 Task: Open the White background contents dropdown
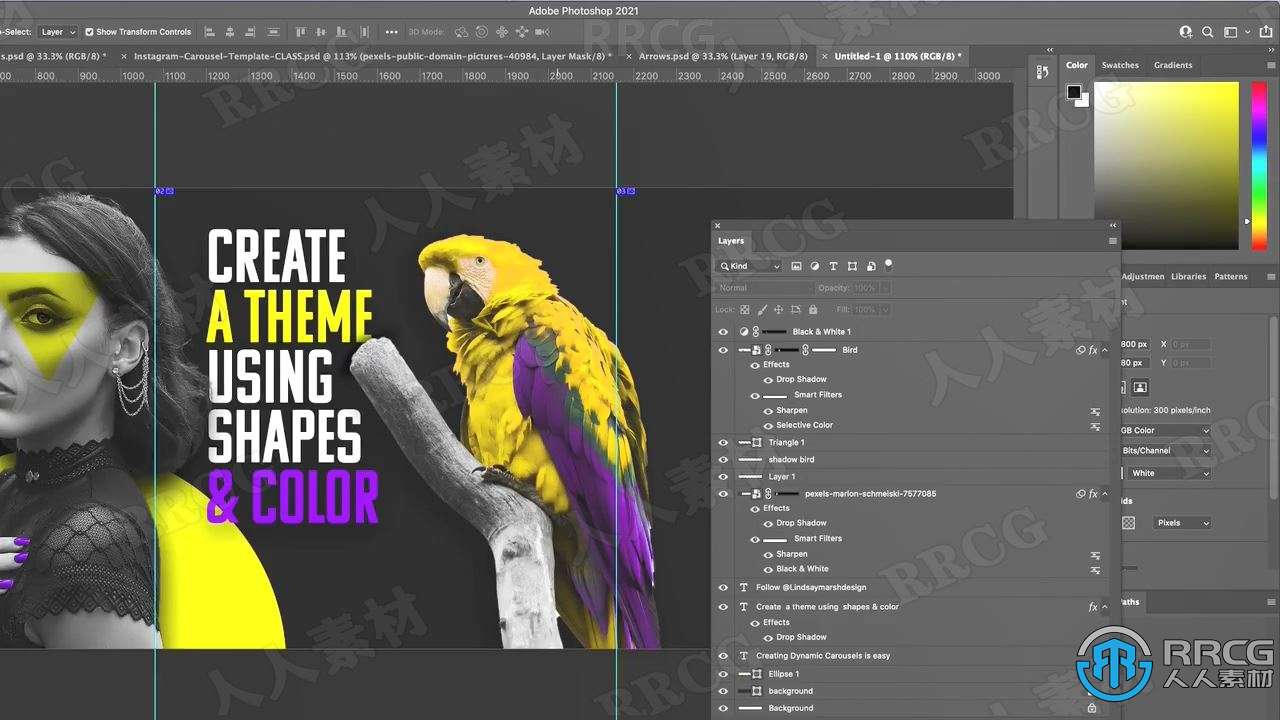pos(1170,473)
